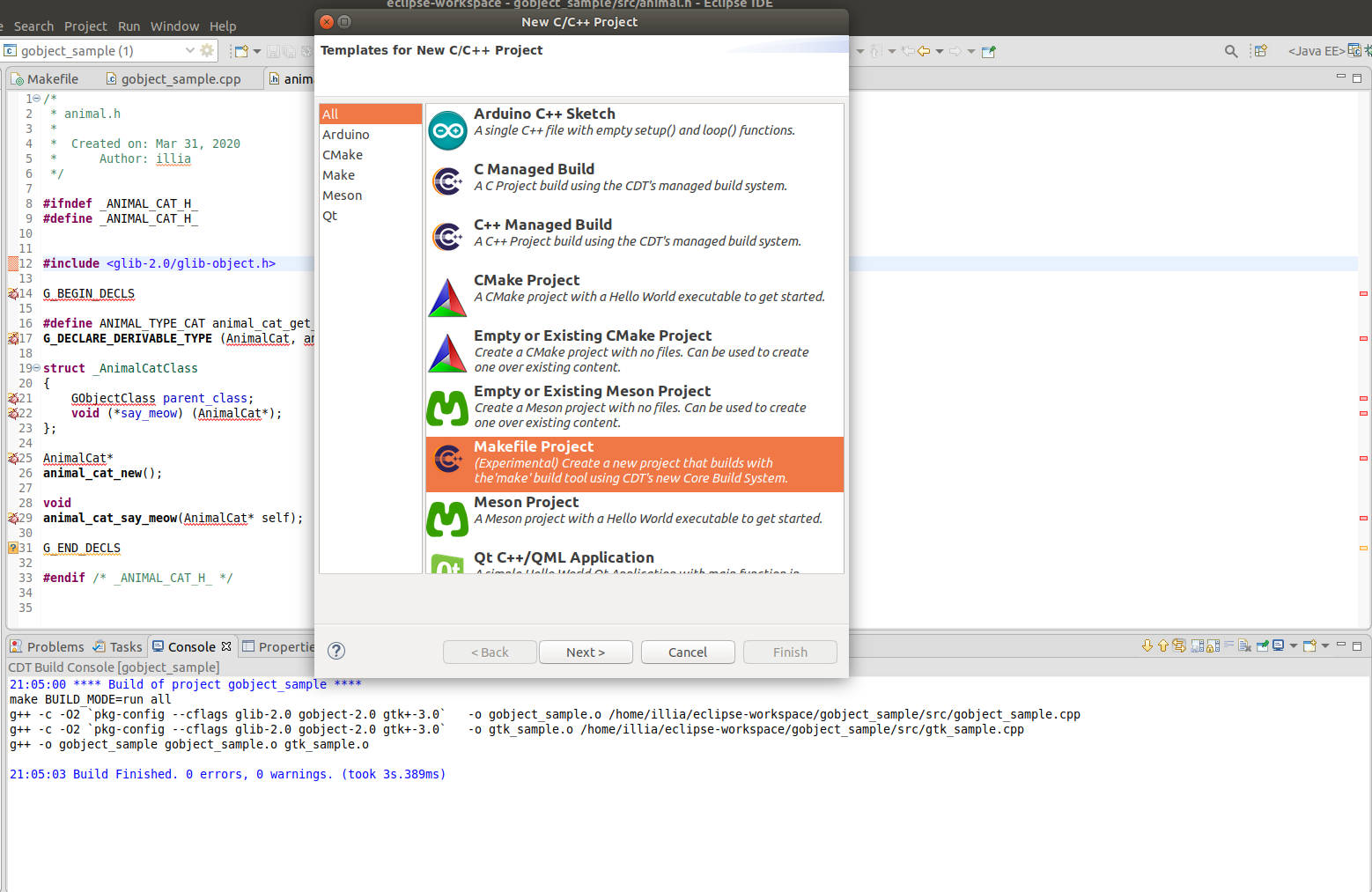Collapse the comment fold at line 1

(x=36, y=98)
